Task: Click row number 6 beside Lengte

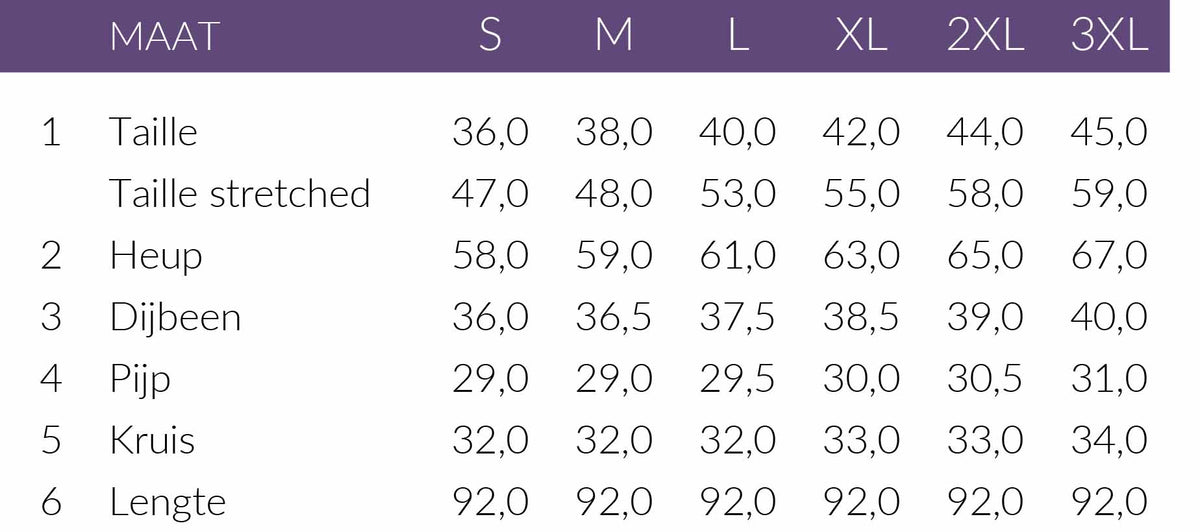Action: [x=51, y=502]
